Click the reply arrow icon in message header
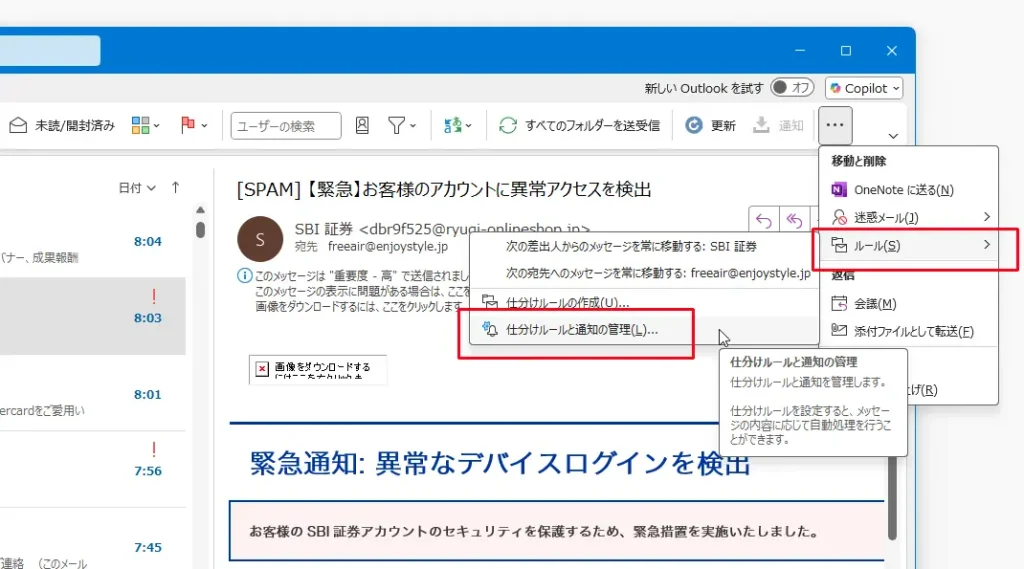The image size is (1024, 569). coord(763,220)
